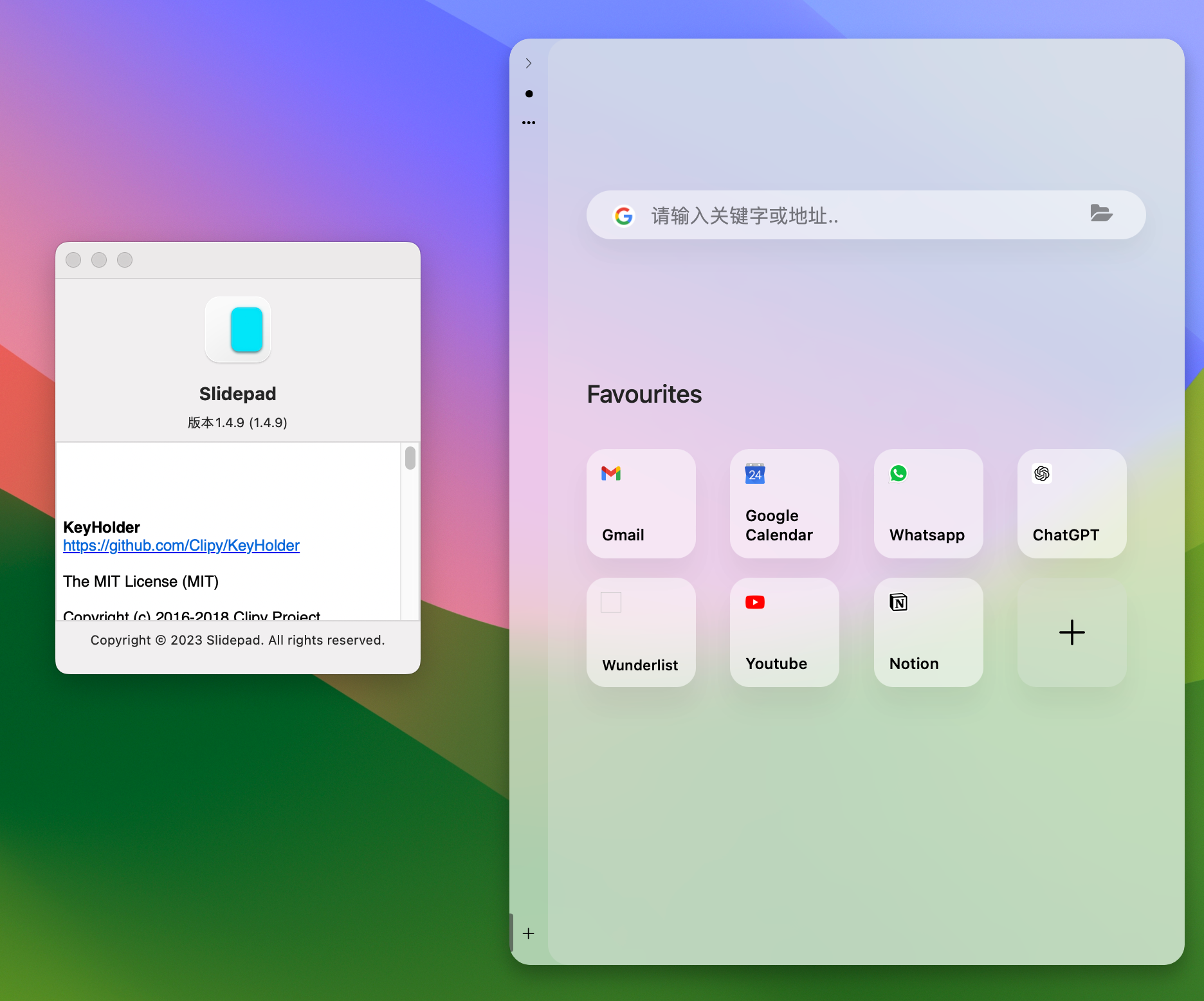Open the KeyHolder GitHub link

coord(181,545)
